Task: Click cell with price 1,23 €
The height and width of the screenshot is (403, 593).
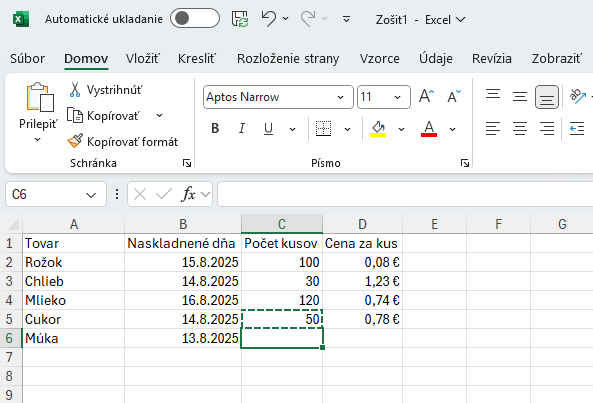Action: [363, 281]
